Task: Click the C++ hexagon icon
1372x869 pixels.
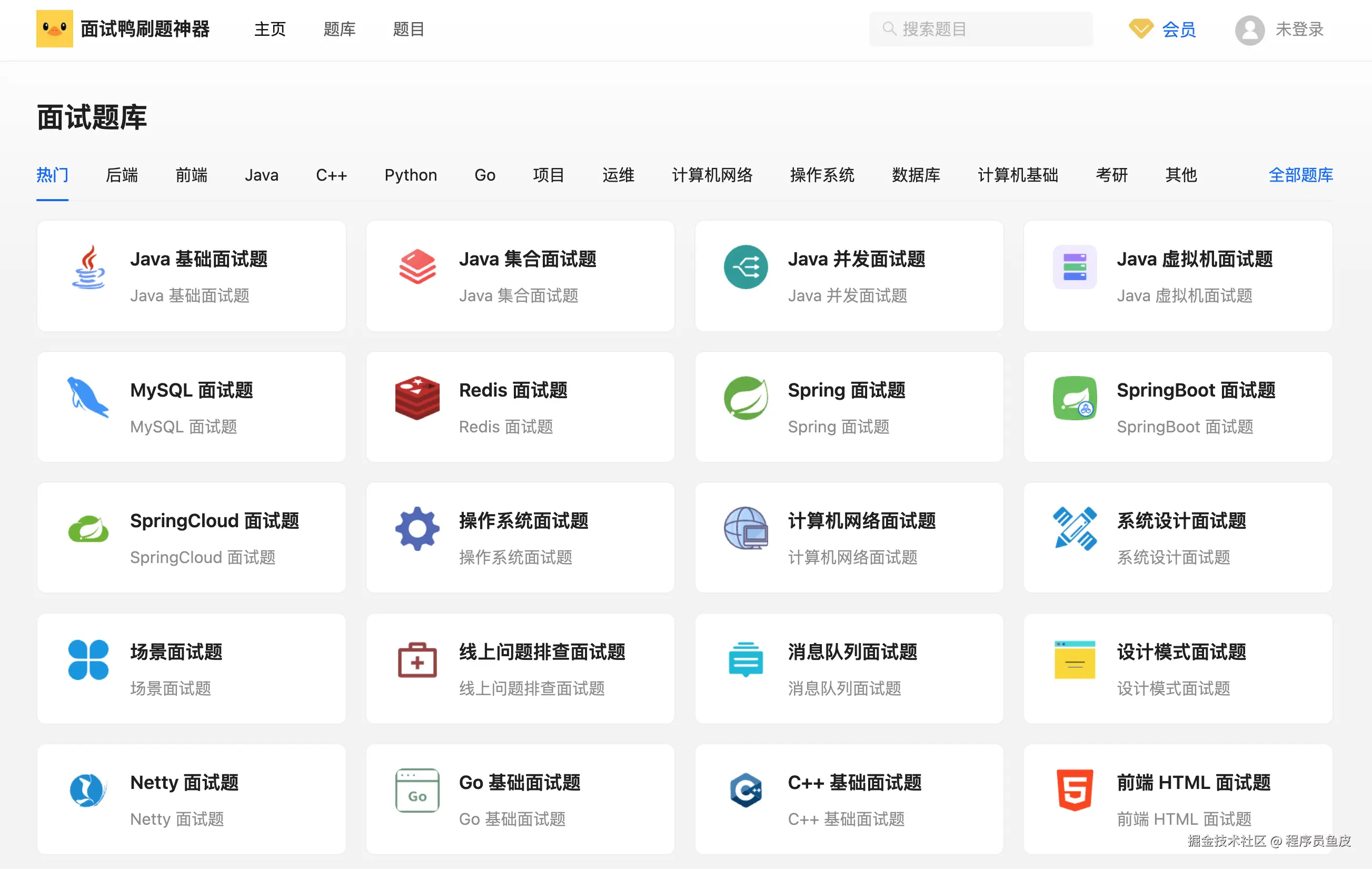Action: [745, 790]
